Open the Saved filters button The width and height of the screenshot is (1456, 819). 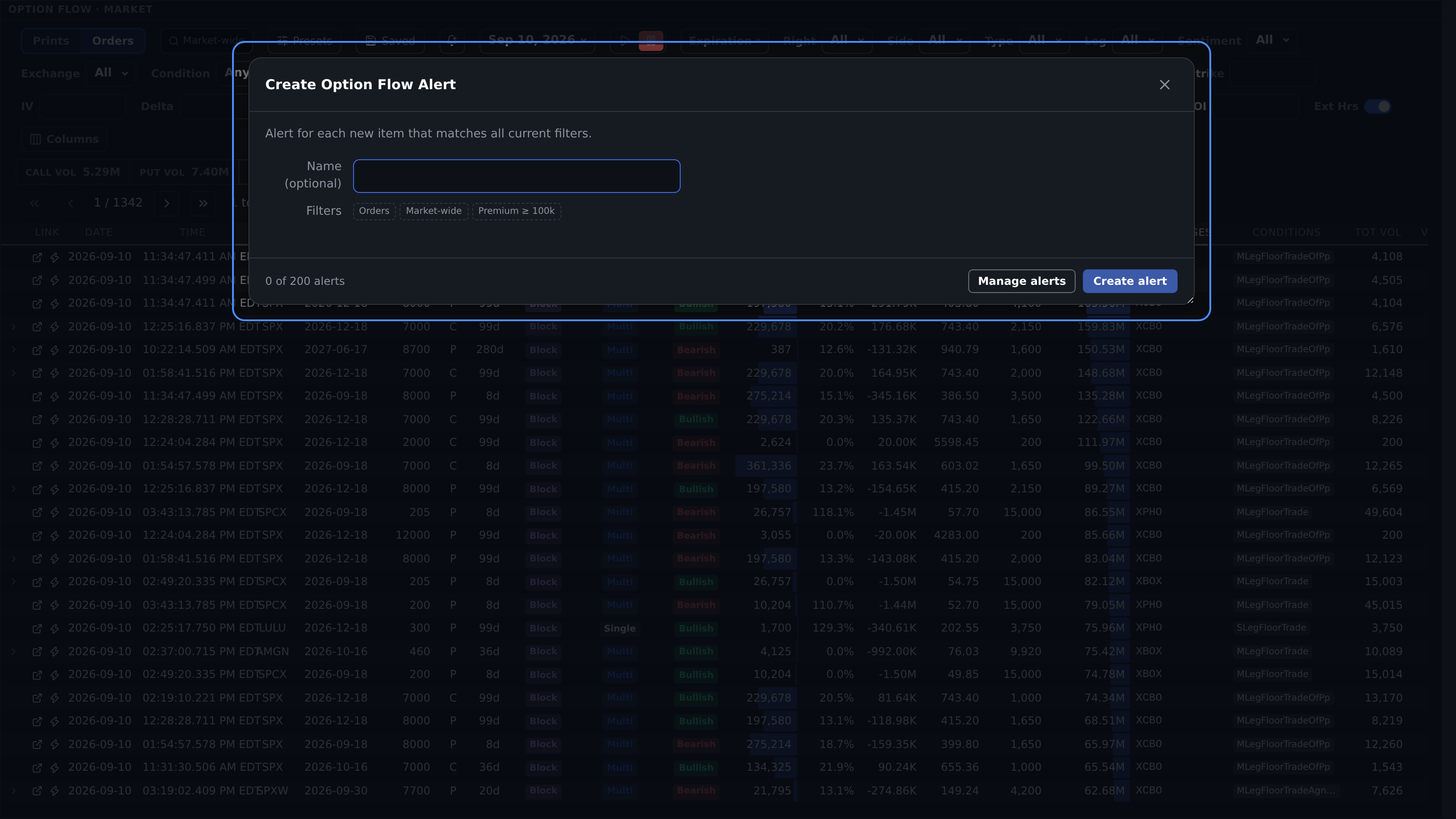[390, 40]
